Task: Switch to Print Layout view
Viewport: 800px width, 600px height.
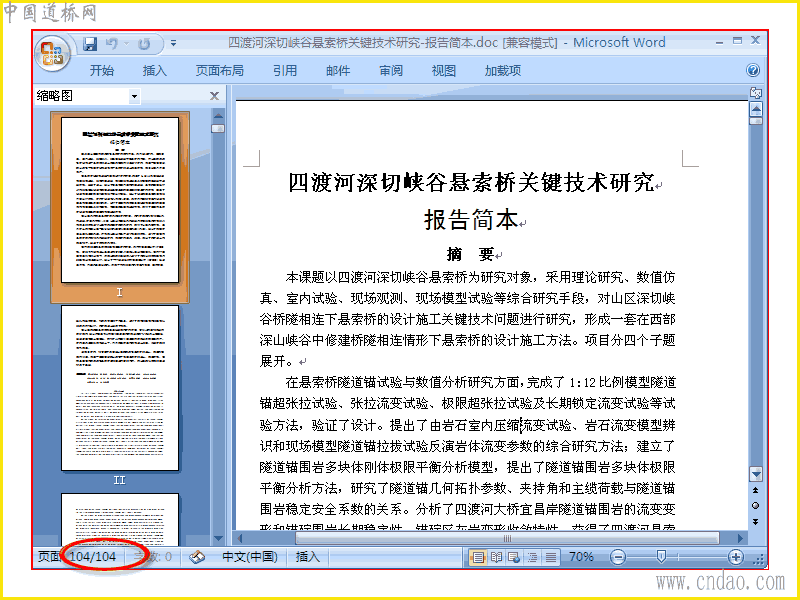Action: coord(478,557)
